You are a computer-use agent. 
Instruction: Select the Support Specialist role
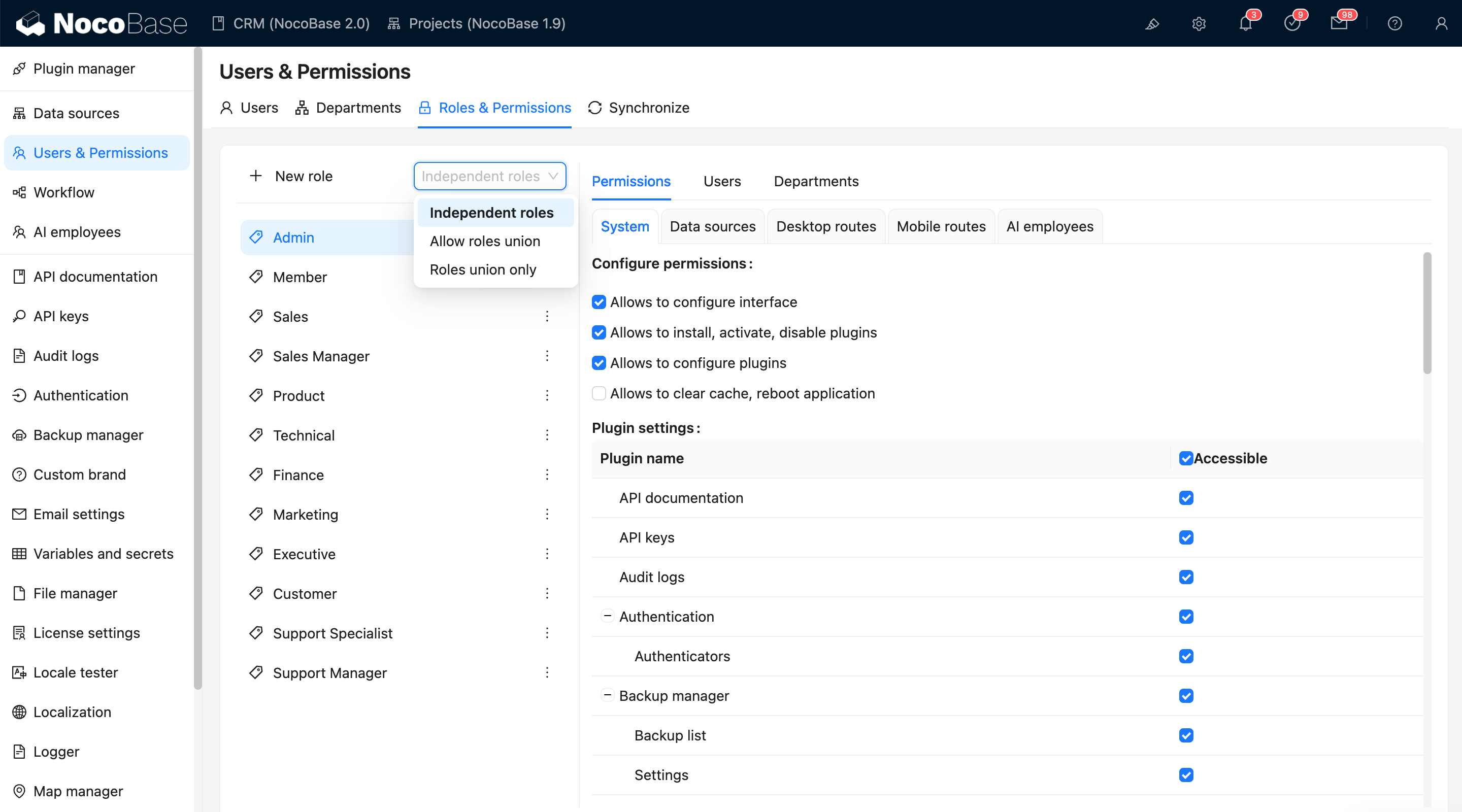pyautogui.click(x=333, y=633)
